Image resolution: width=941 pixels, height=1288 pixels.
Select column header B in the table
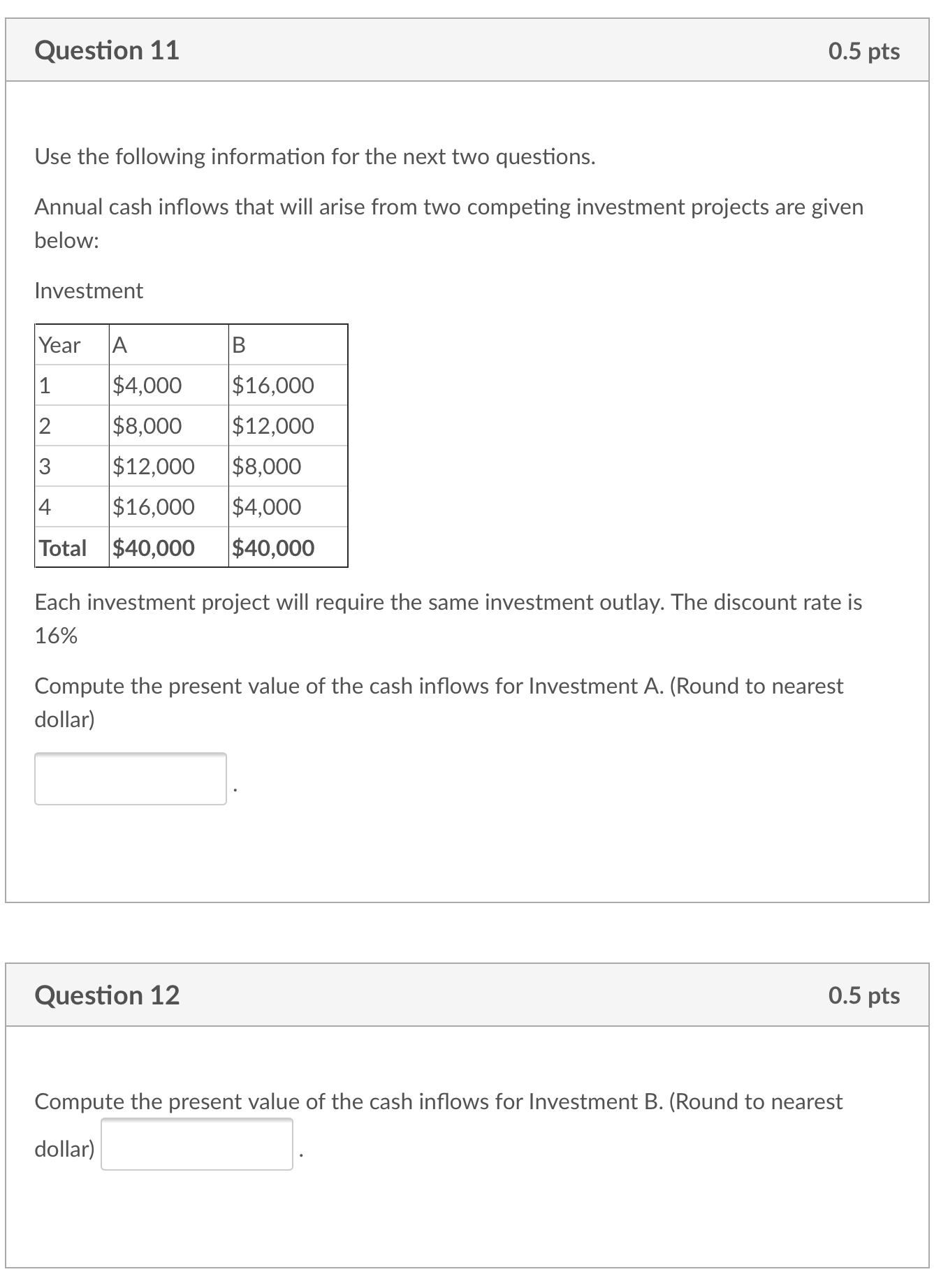coord(238,346)
